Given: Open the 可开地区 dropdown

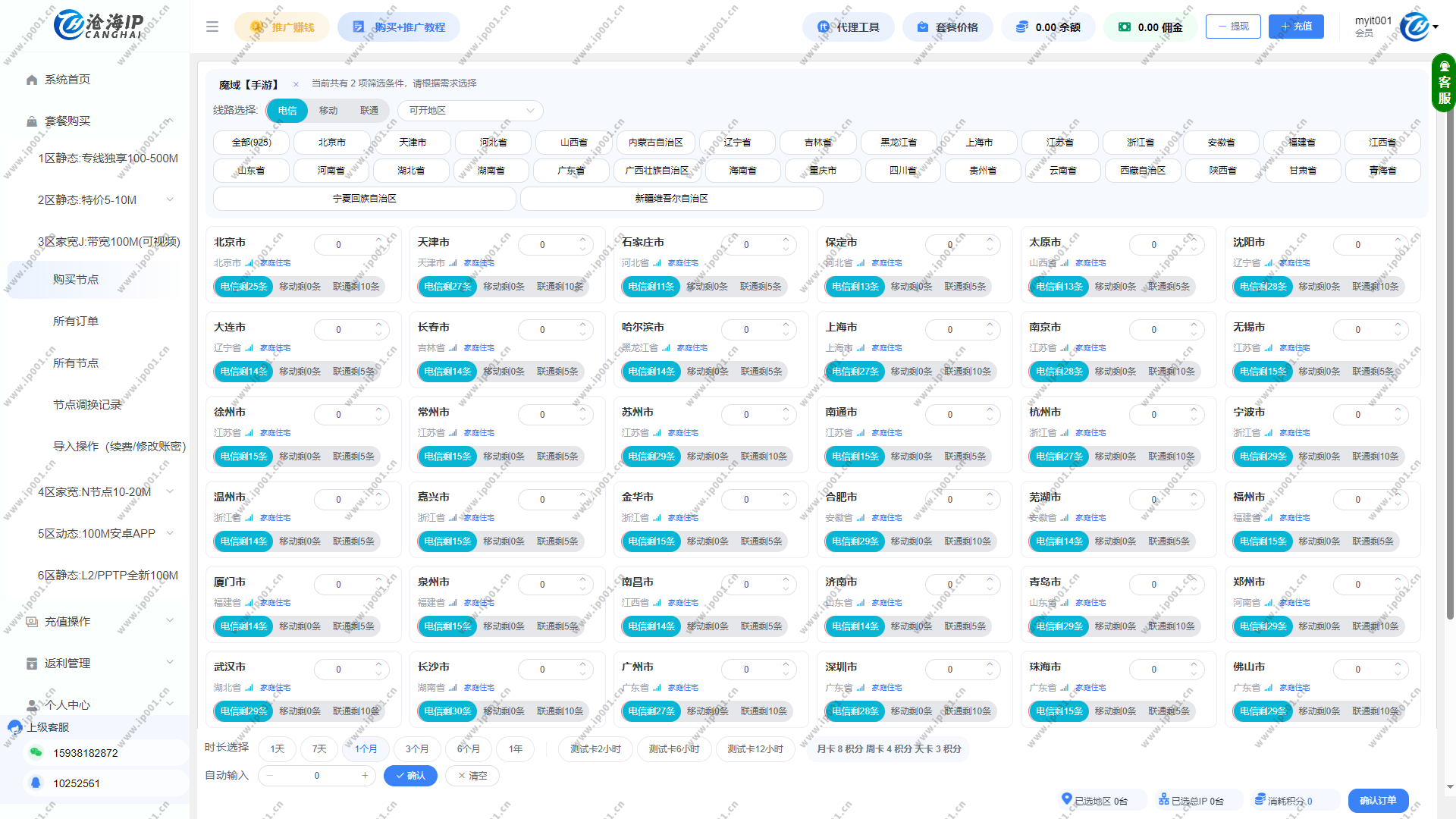Looking at the screenshot, I should point(470,111).
